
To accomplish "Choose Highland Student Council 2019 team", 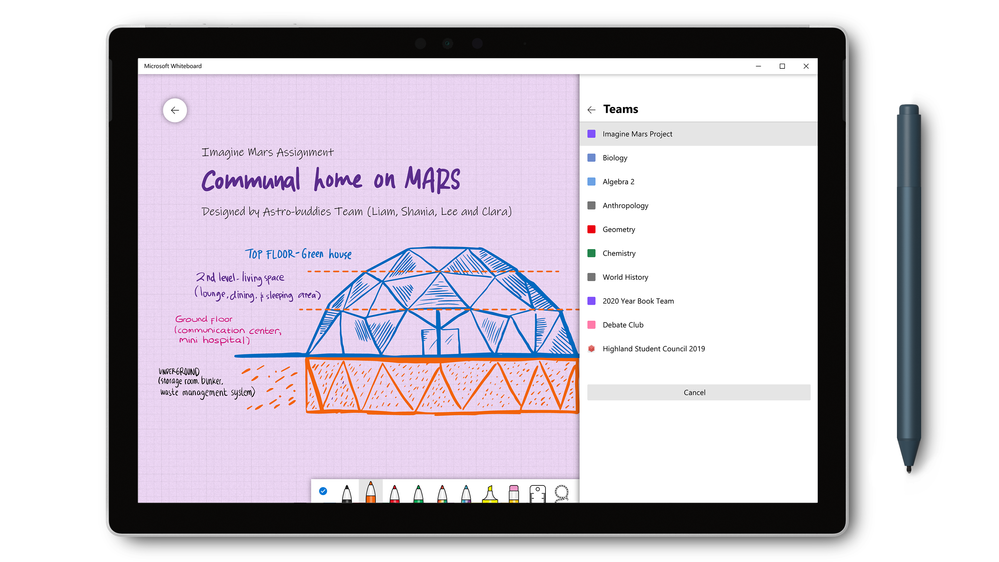I will click(x=698, y=349).
